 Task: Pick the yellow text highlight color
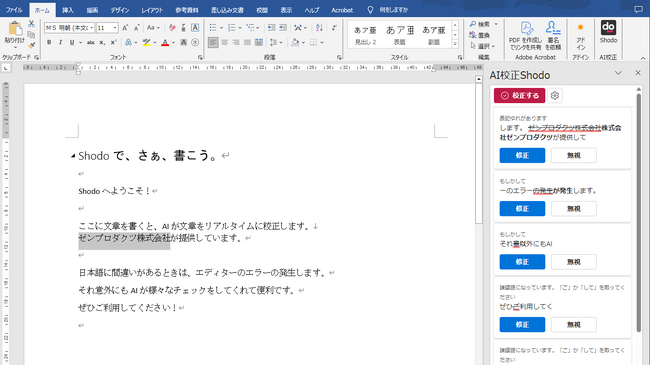[x=146, y=42]
